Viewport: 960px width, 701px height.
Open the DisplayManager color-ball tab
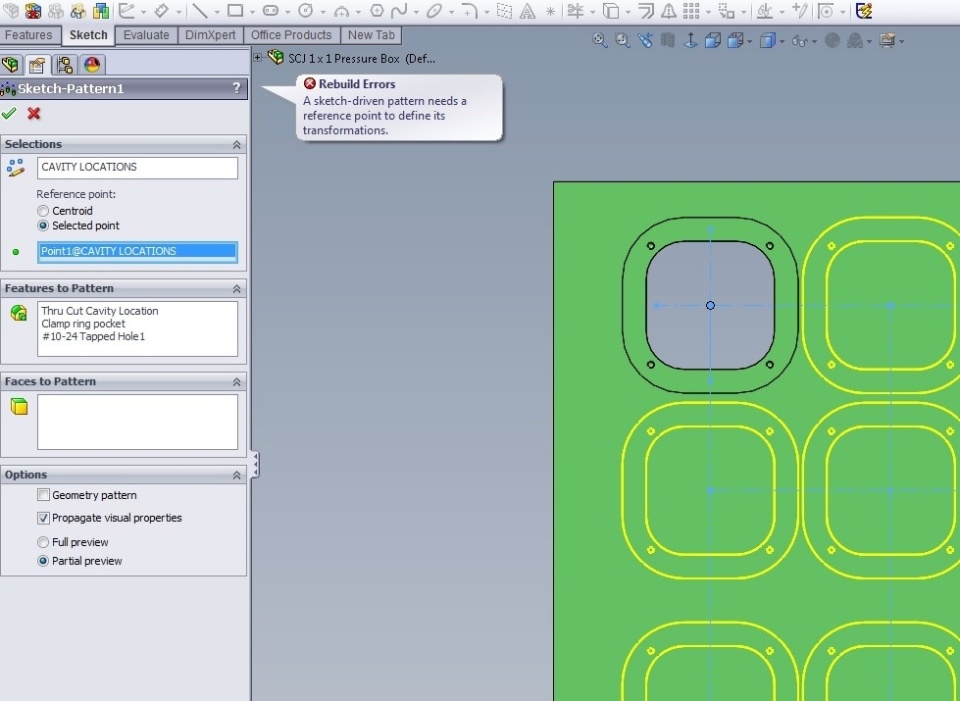click(x=92, y=64)
